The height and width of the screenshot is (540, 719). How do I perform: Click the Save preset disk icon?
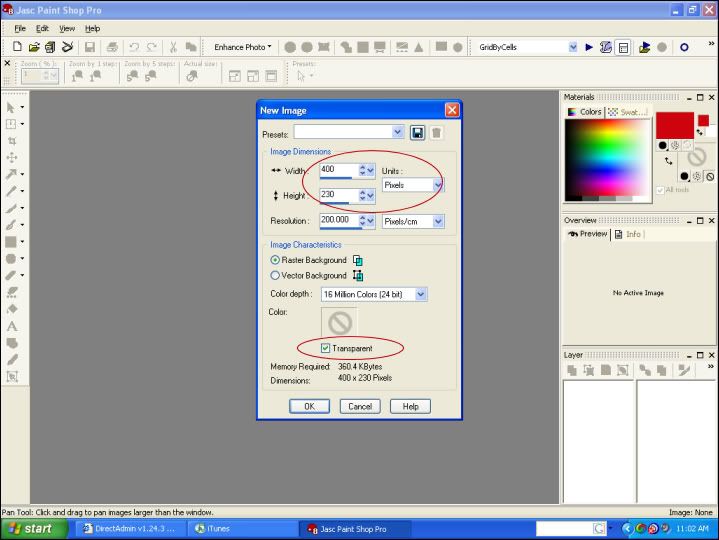point(417,133)
